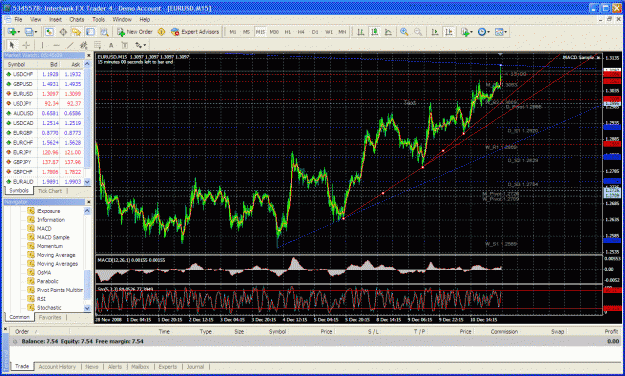
Task: Switch to Navigator Favorites tab
Action: pyautogui.click(x=50, y=317)
